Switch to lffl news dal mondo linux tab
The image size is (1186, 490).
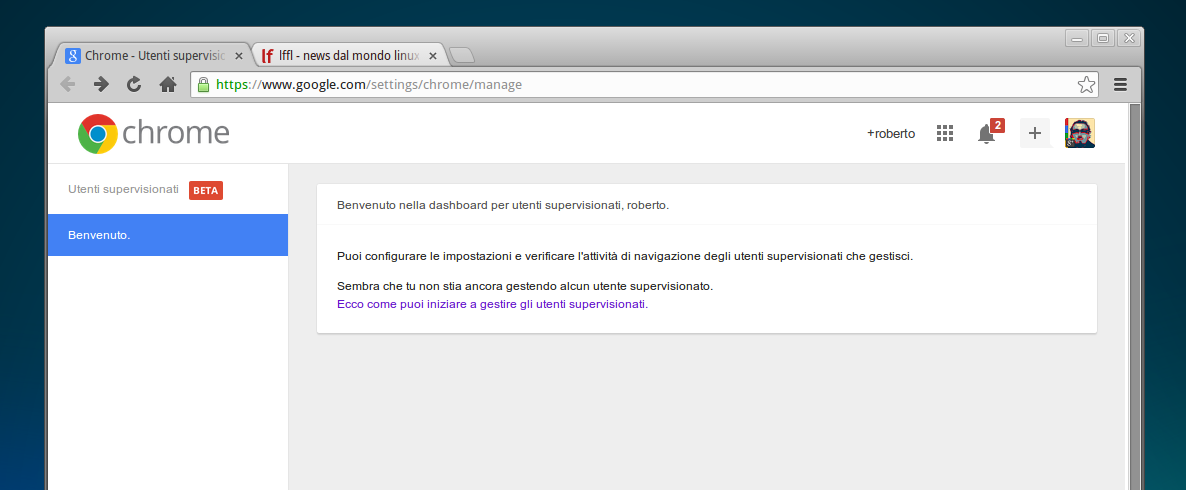348,56
